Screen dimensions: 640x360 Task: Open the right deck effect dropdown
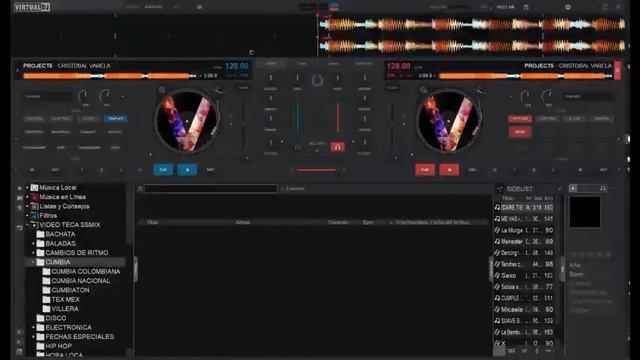588,97
